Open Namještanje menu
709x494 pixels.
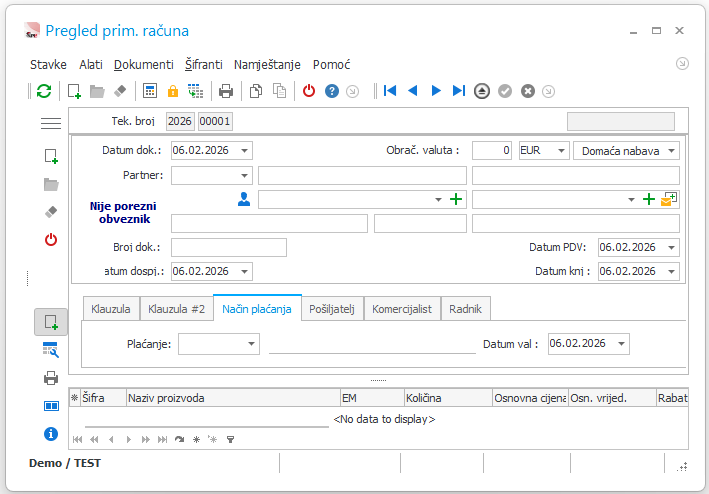(267, 65)
